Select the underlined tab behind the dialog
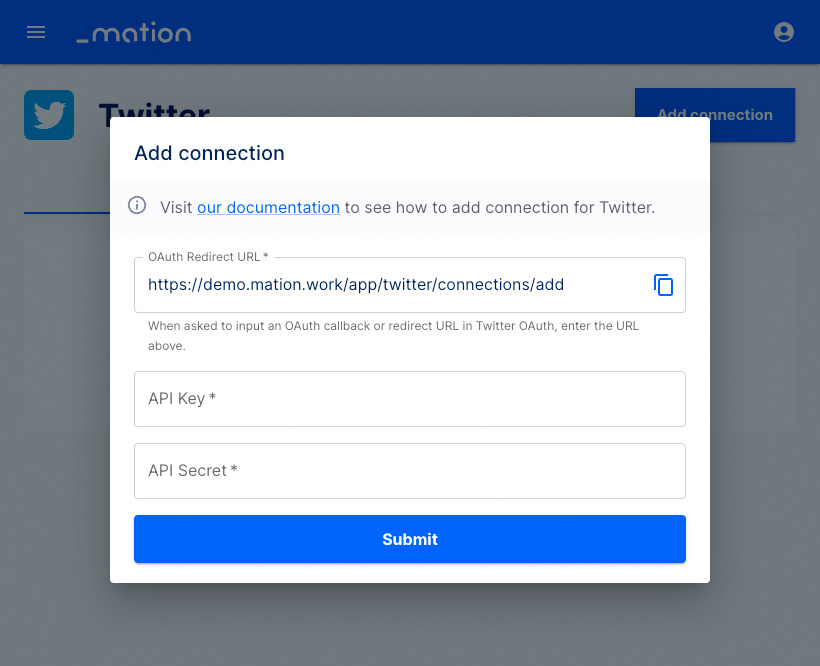This screenshot has height=666, width=820. pos(67,199)
